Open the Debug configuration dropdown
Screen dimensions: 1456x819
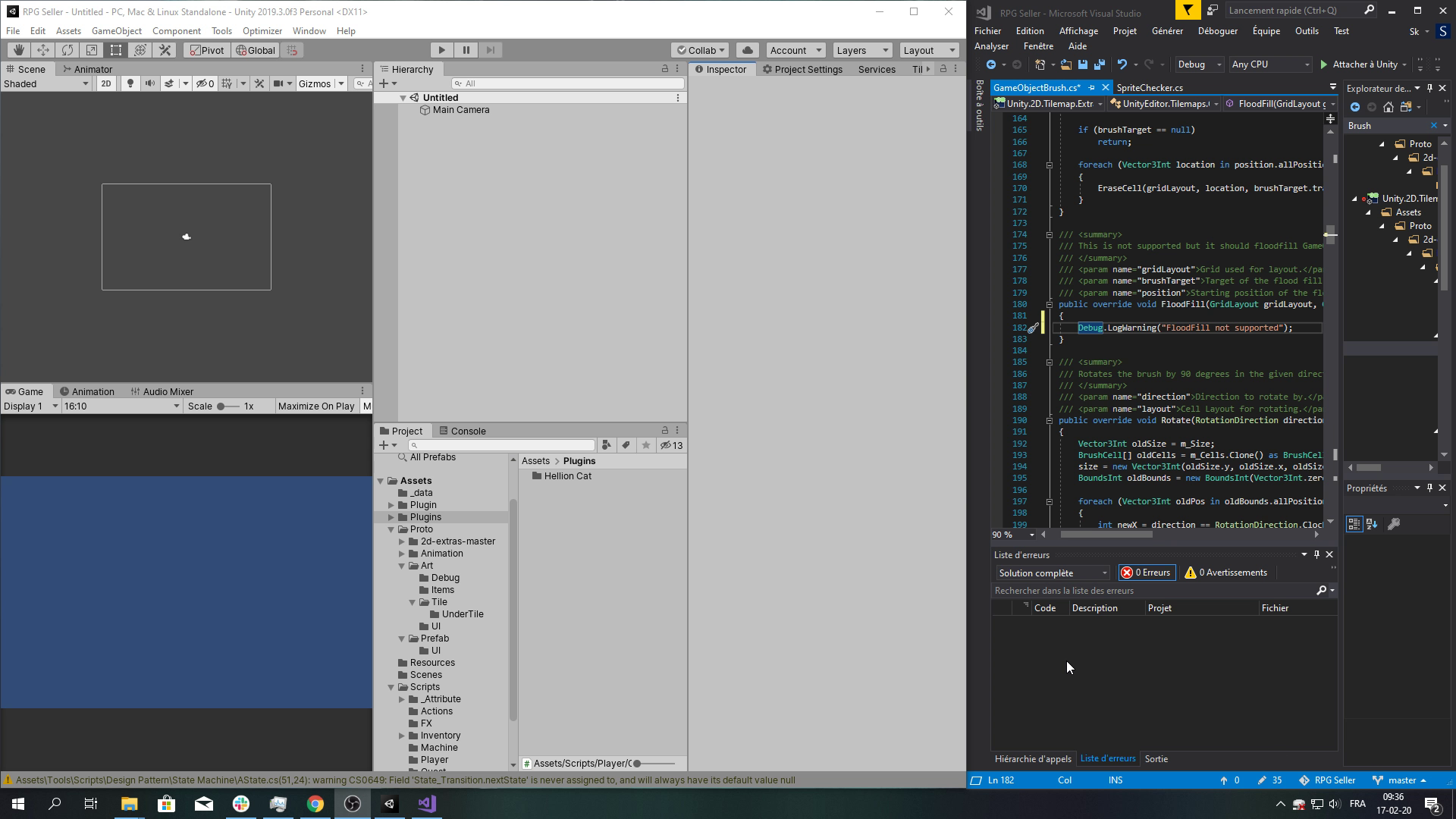[x=1200, y=64]
